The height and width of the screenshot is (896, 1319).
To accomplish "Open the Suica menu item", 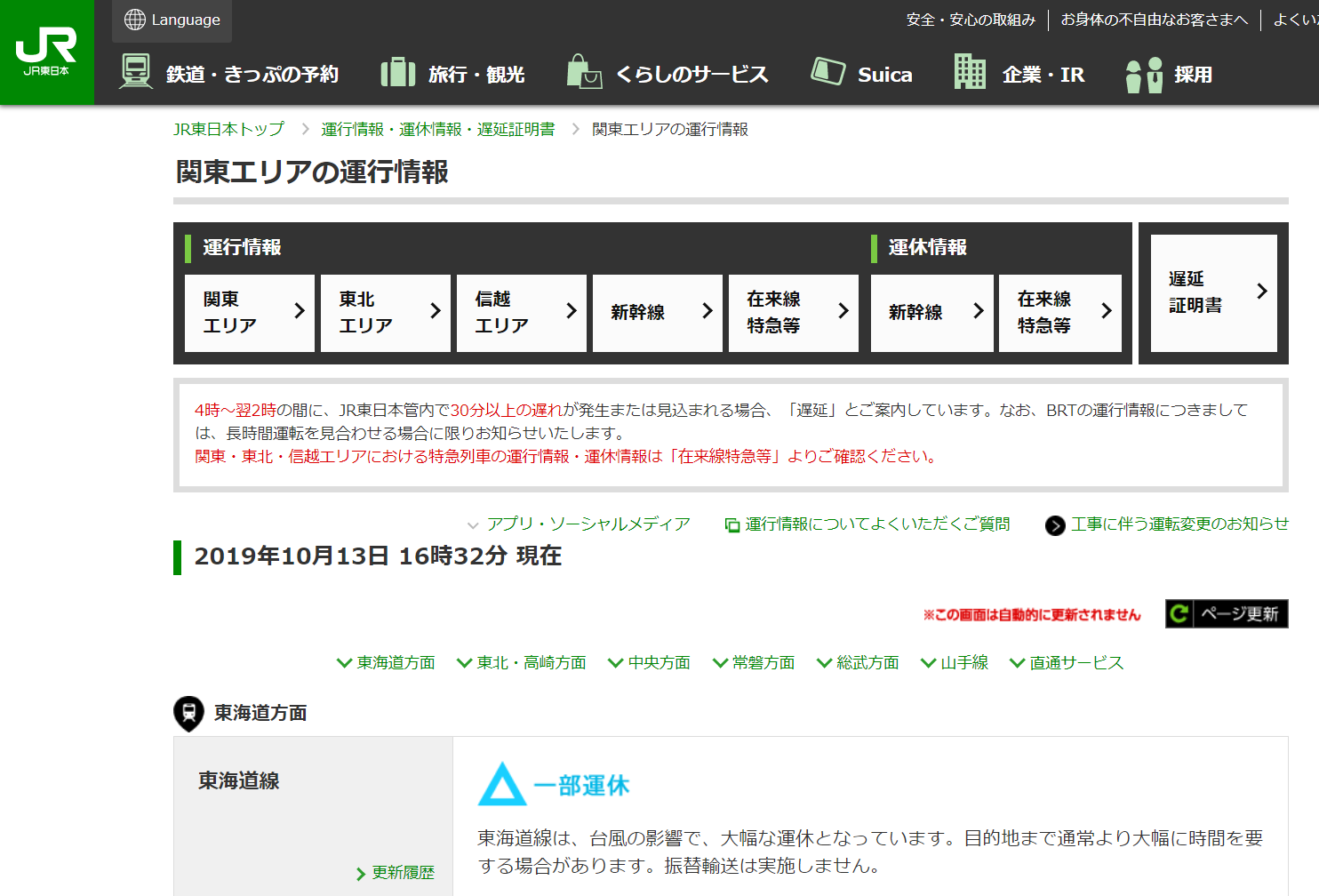I will point(861,74).
